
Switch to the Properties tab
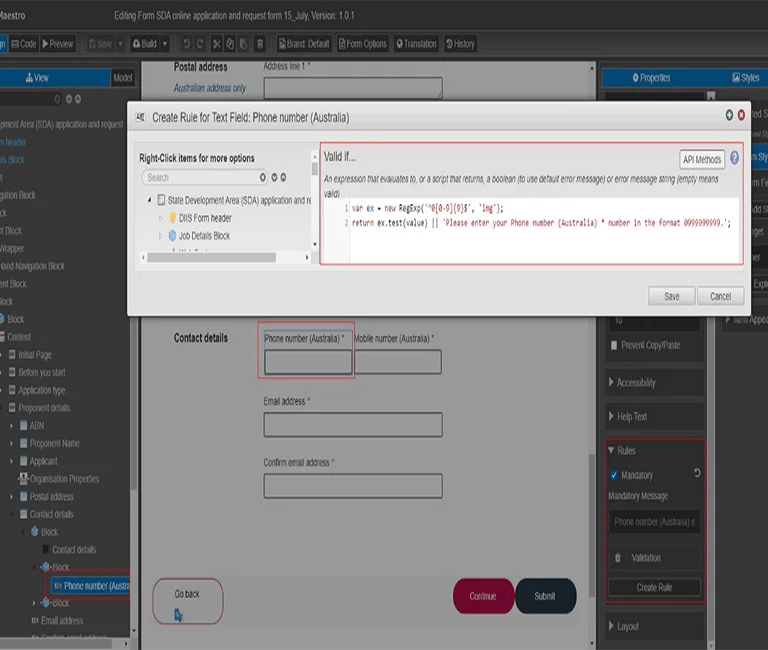651,77
